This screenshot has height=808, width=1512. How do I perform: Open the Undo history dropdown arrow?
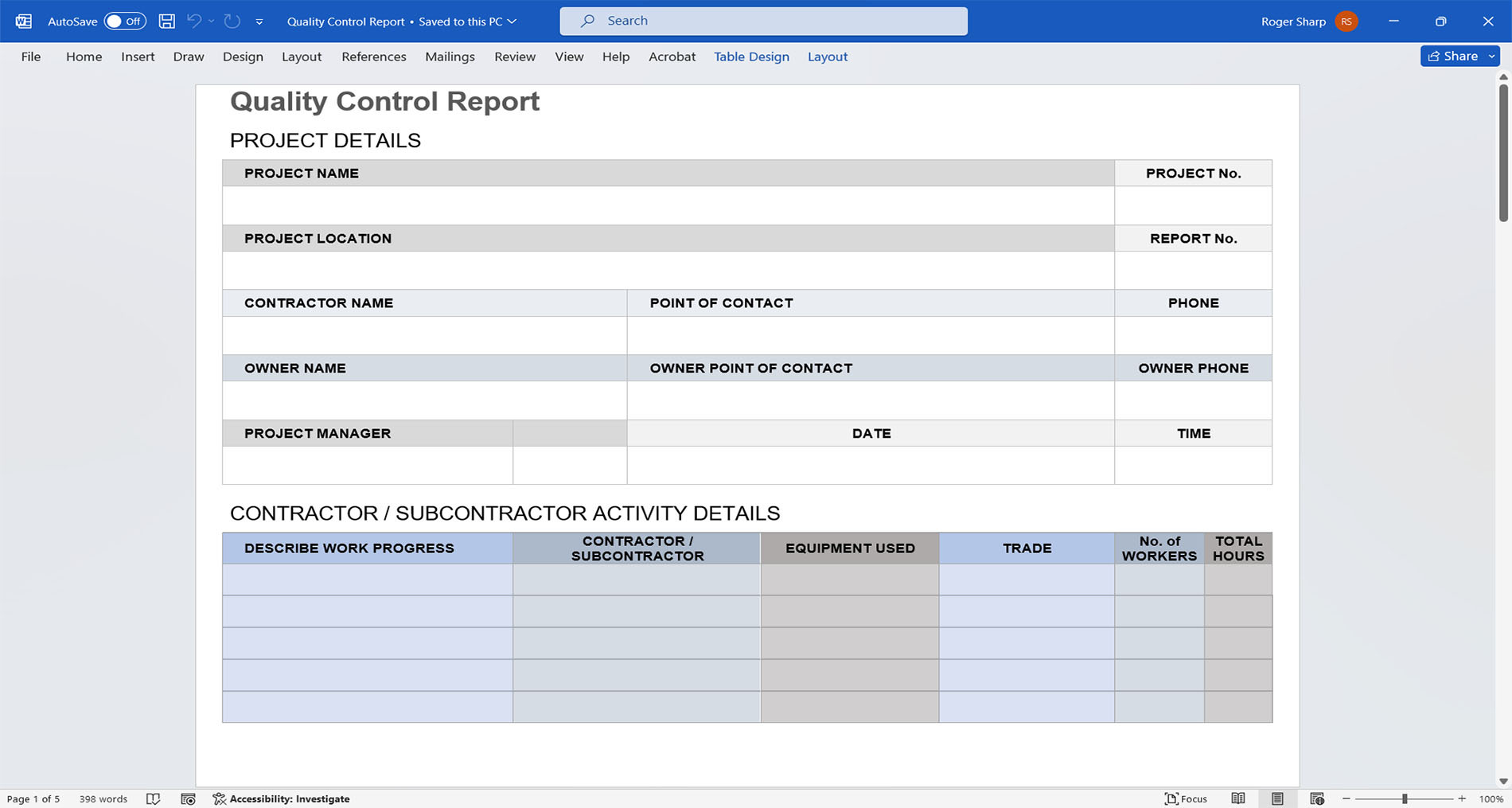click(212, 21)
